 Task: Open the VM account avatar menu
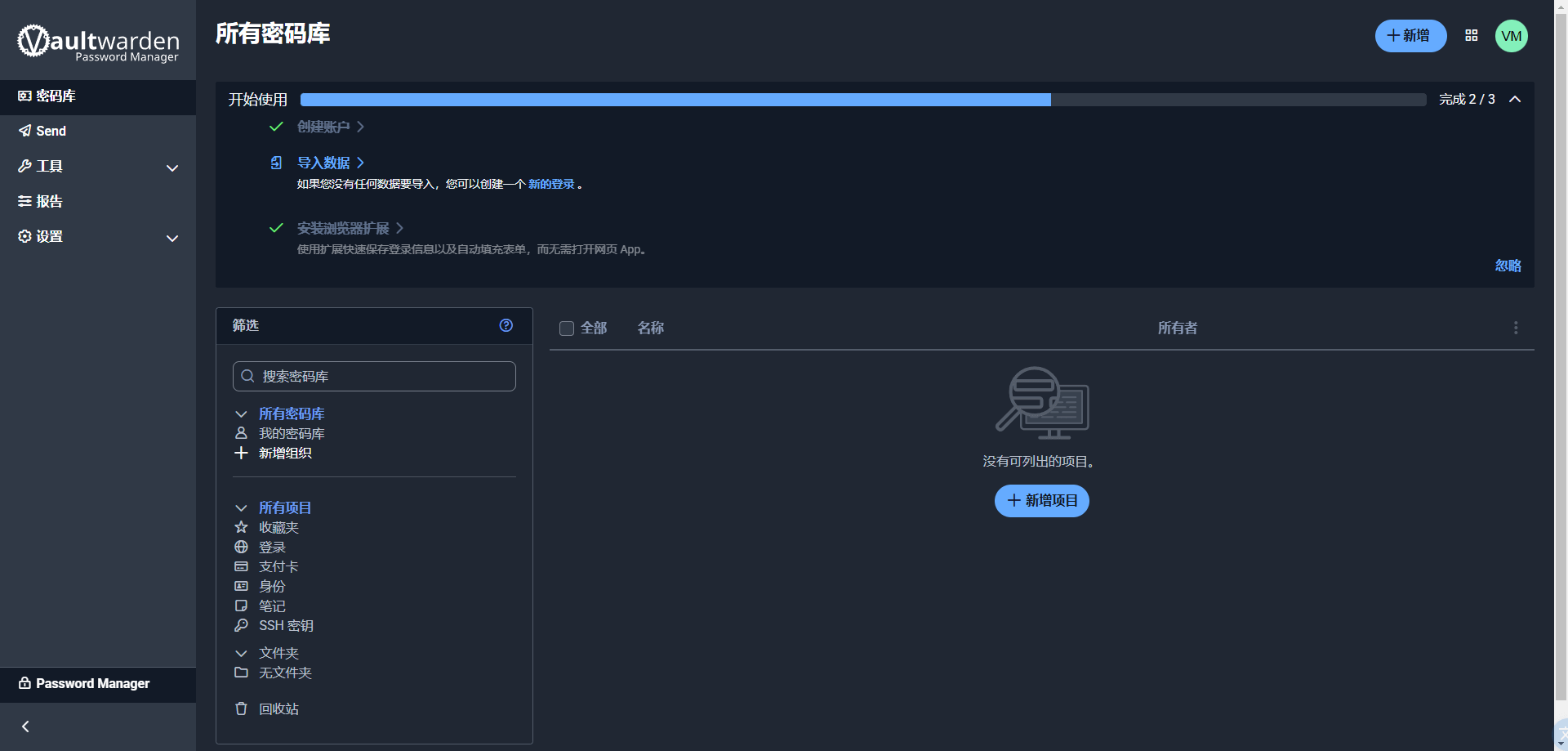tap(1511, 36)
